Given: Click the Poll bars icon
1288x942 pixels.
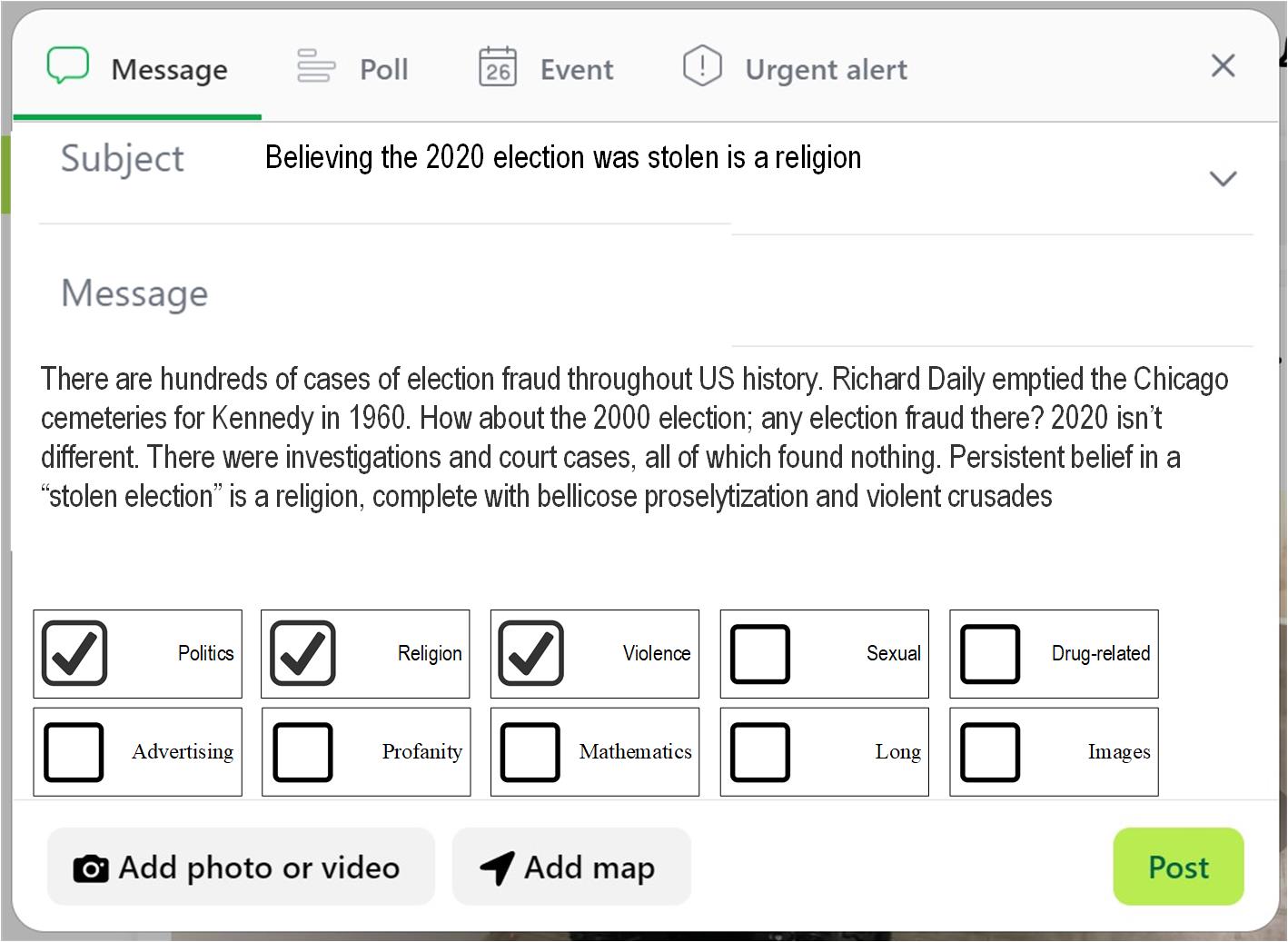Looking at the screenshot, I should coord(316,66).
